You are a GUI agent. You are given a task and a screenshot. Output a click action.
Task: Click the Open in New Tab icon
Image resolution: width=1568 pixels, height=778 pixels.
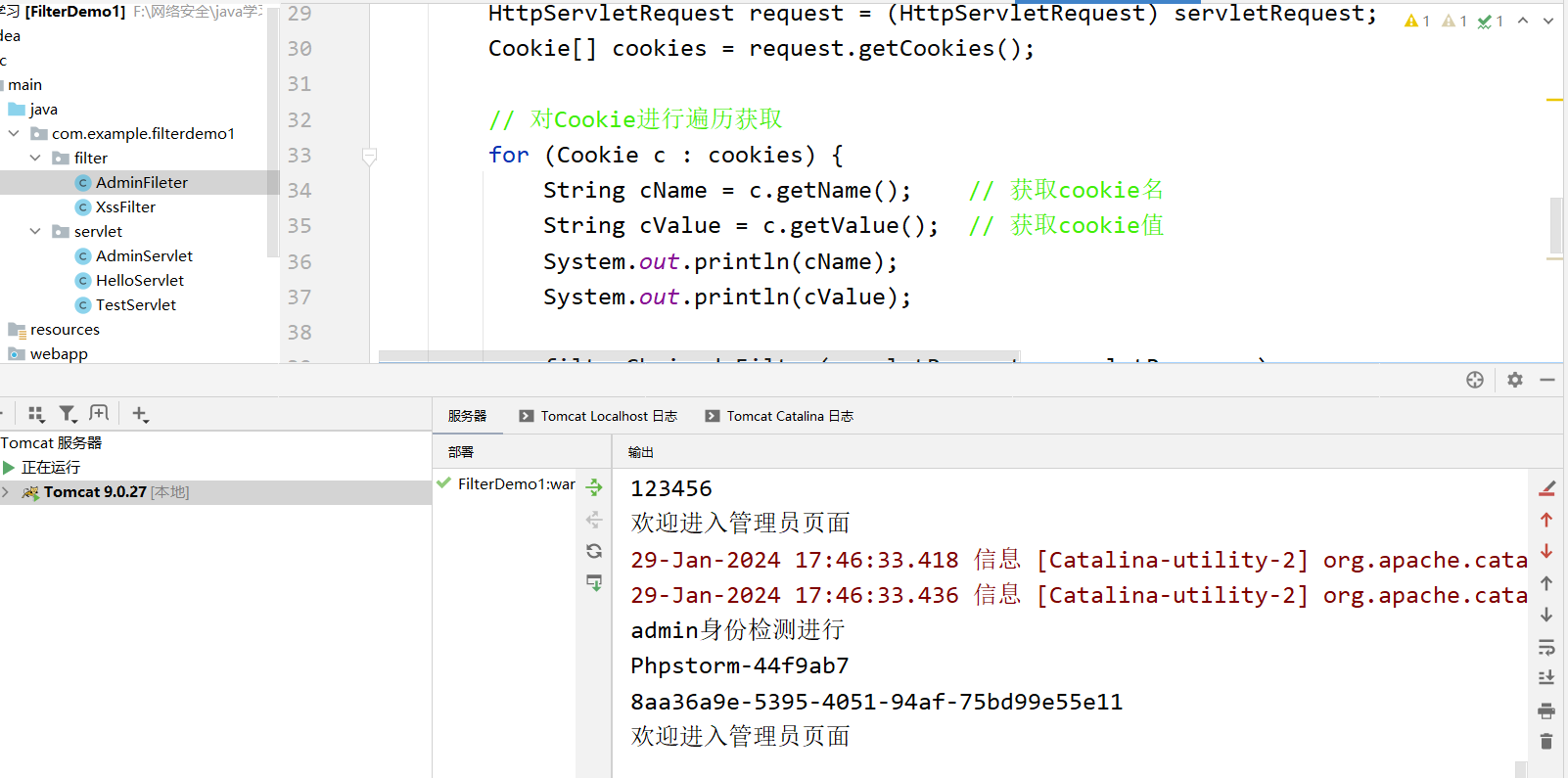99,414
